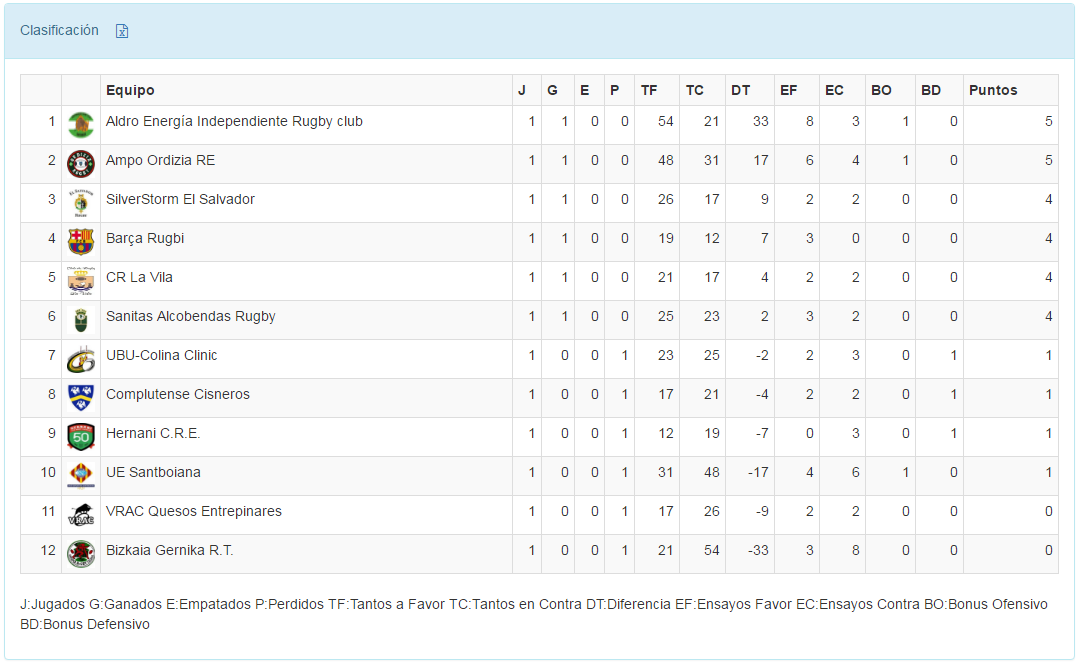
Task: Click the Bizkaia Gernika R.T. crest
Action: (80, 553)
